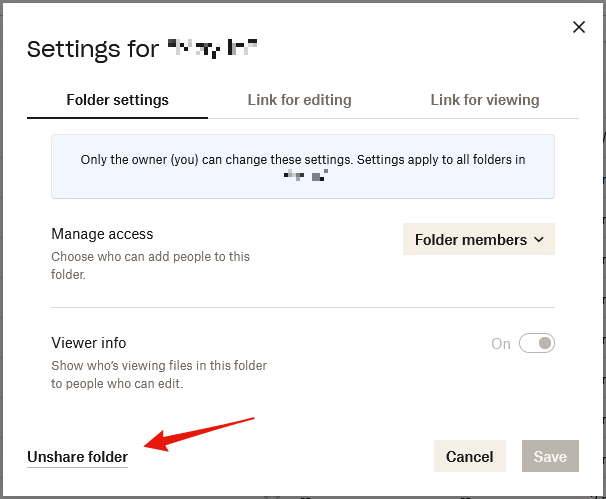Click the Manage access heading
This screenshot has height=499, width=606.
tap(102, 234)
